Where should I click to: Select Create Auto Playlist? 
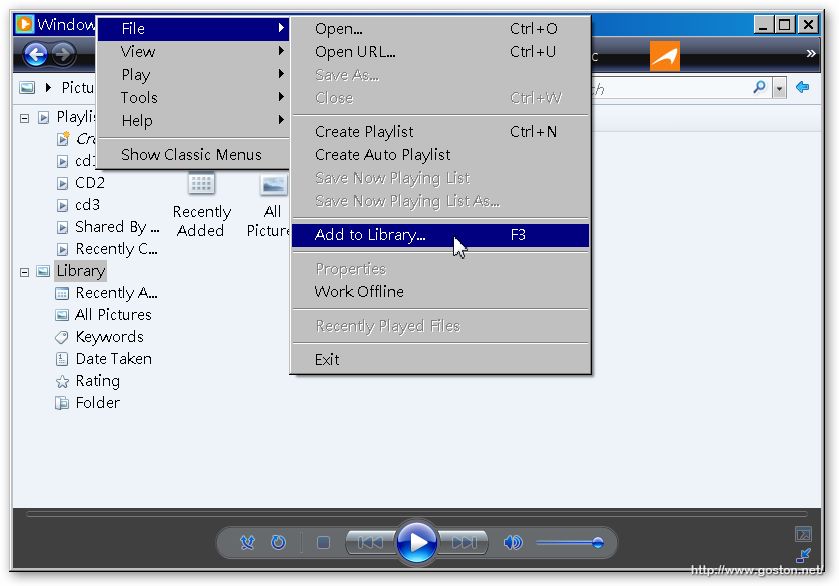coord(440,155)
